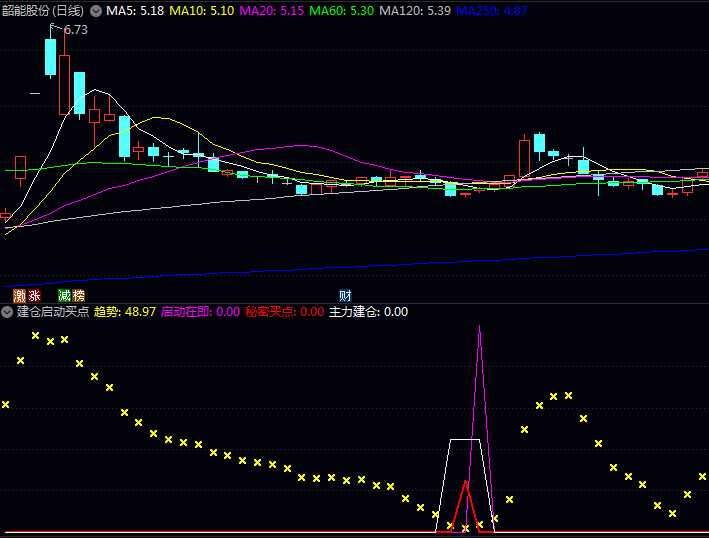
Task: Click the 榜 event marker icon
Action: (x=78, y=296)
